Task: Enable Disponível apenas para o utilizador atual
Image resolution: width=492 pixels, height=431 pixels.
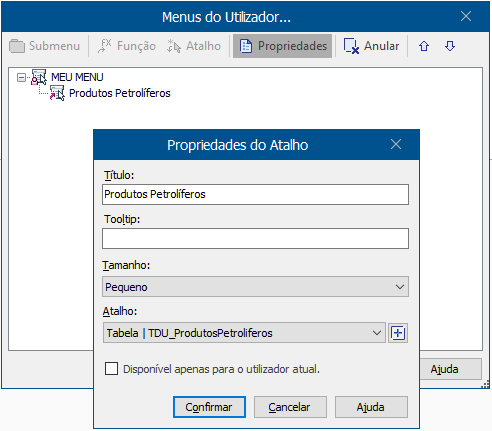Action: tap(111, 369)
